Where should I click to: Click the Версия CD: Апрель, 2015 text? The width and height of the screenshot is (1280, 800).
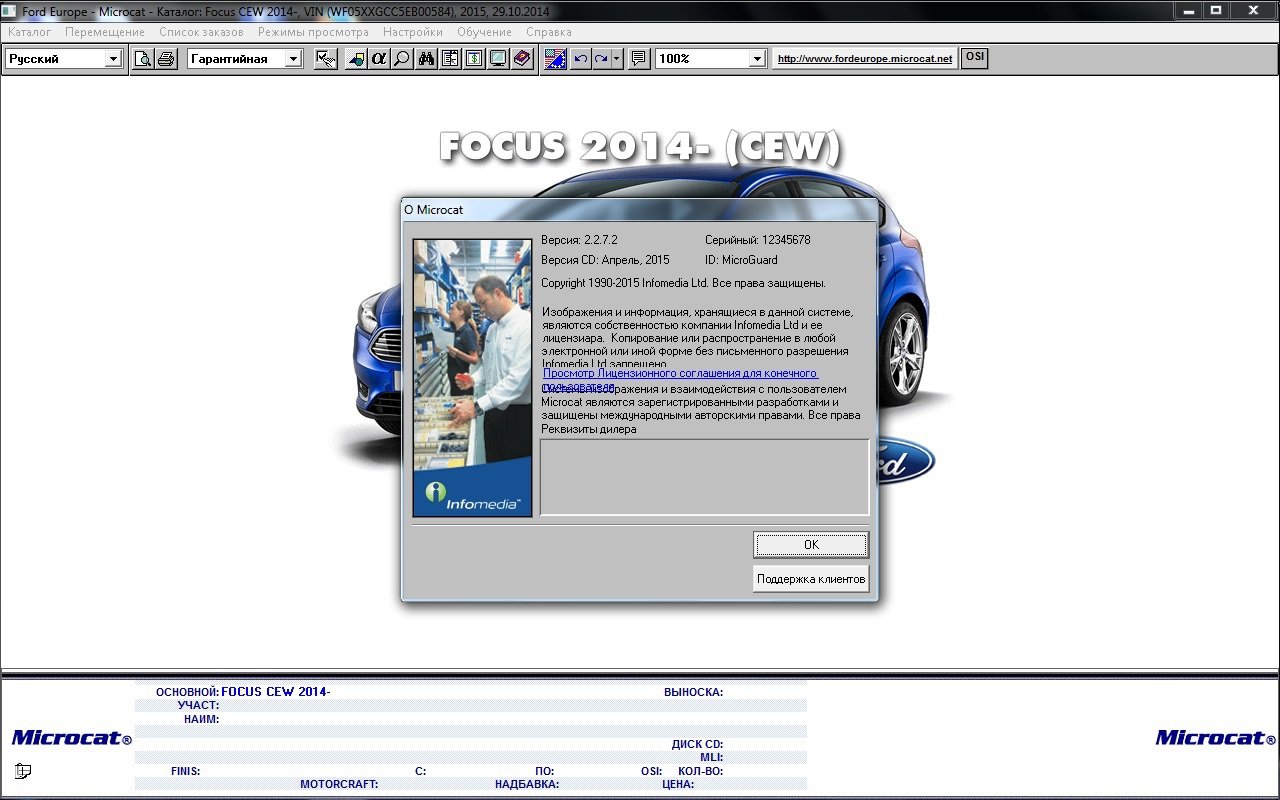(x=605, y=260)
